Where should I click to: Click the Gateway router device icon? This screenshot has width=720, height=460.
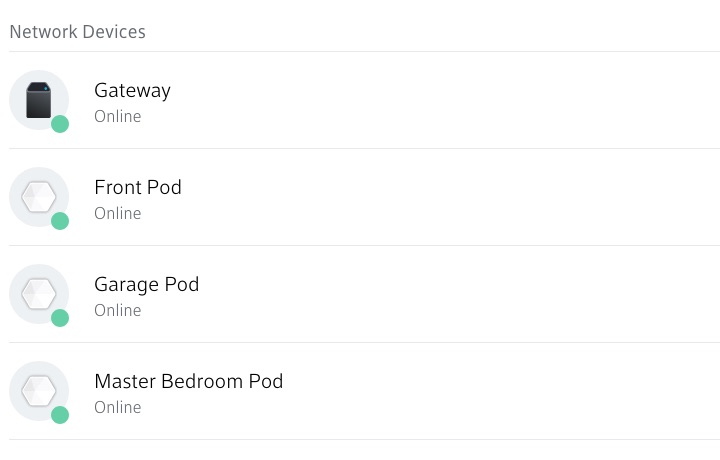pyautogui.click(x=38, y=100)
